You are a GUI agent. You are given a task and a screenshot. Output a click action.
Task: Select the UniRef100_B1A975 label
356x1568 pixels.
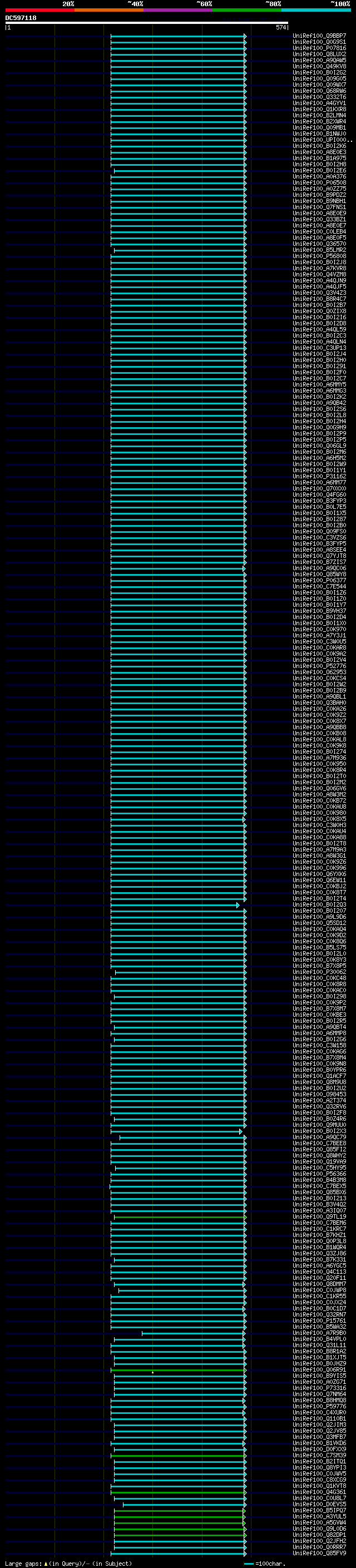(x=319, y=159)
